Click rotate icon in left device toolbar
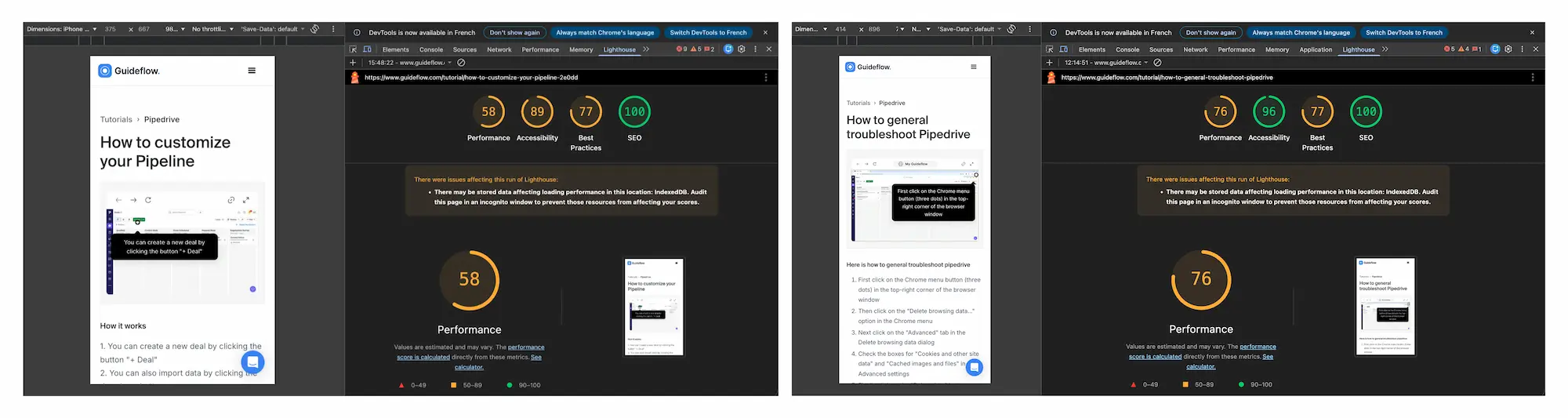Viewport: 1568px width, 418px height. [314, 29]
